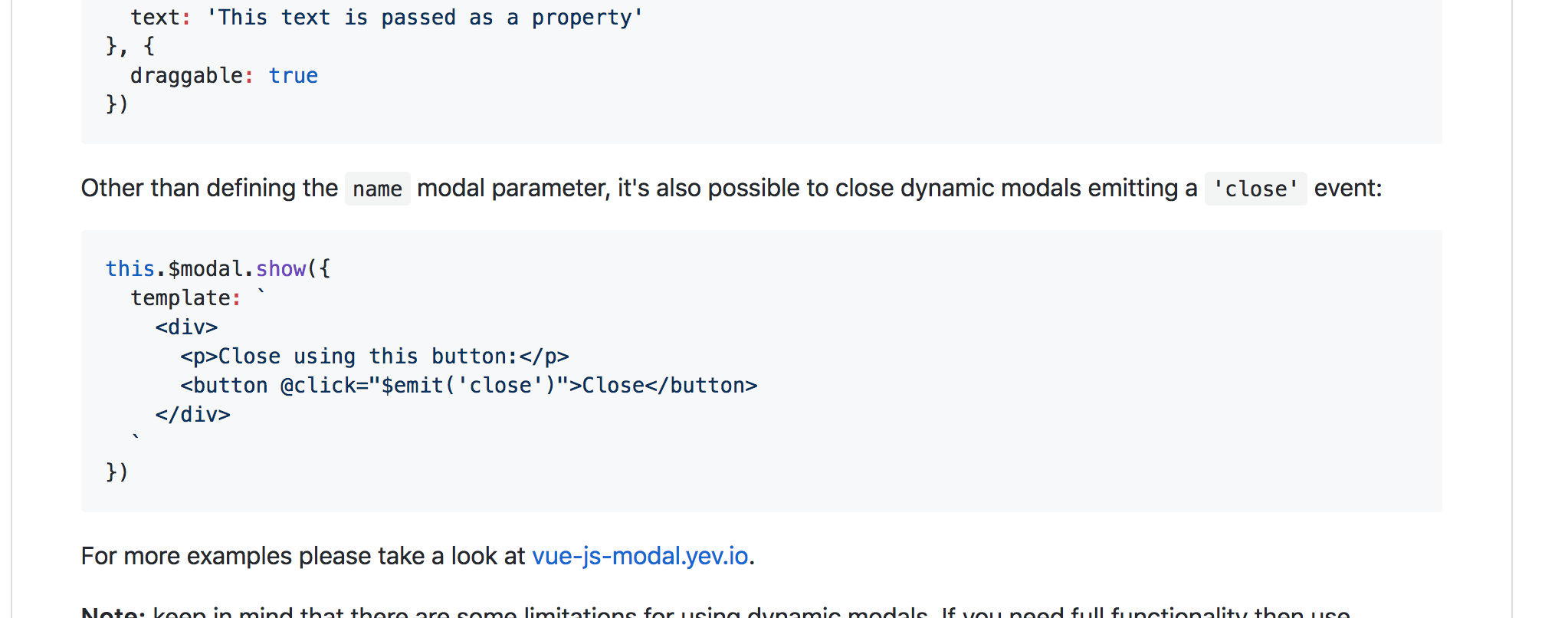Click the 'Other than defining the' sentence
Viewport: 1568px width, 618px height.
click(209, 188)
